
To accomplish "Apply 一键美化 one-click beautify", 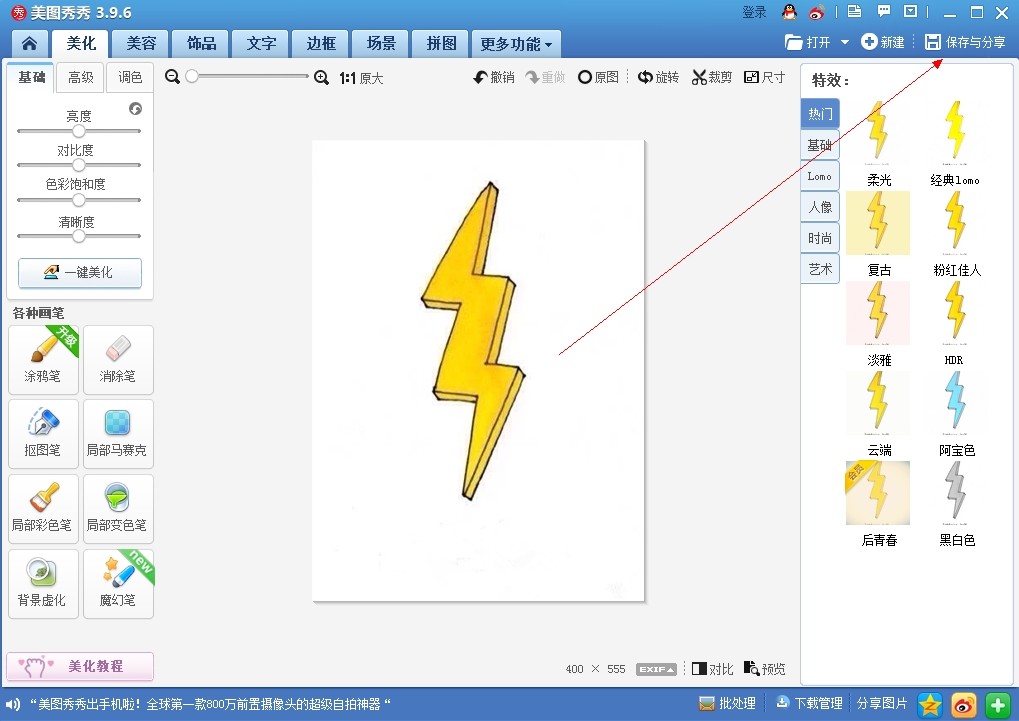I will pos(79,272).
